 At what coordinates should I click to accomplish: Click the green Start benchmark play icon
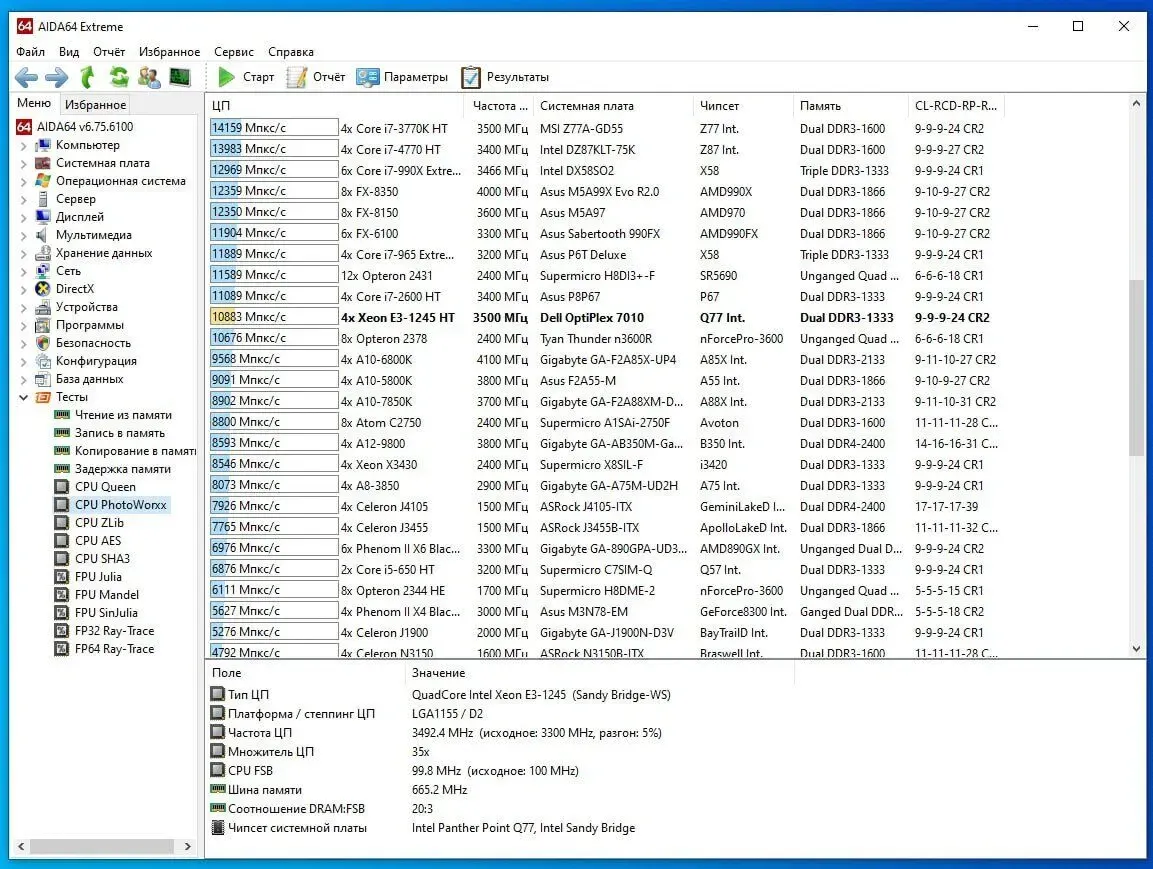(x=227, y=77)
